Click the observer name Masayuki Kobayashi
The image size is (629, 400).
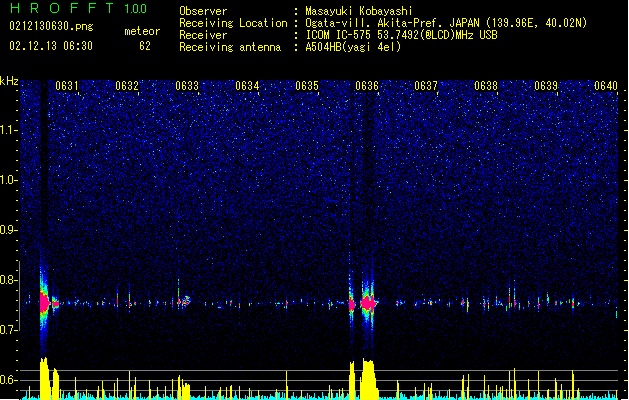tap(359, 11)
